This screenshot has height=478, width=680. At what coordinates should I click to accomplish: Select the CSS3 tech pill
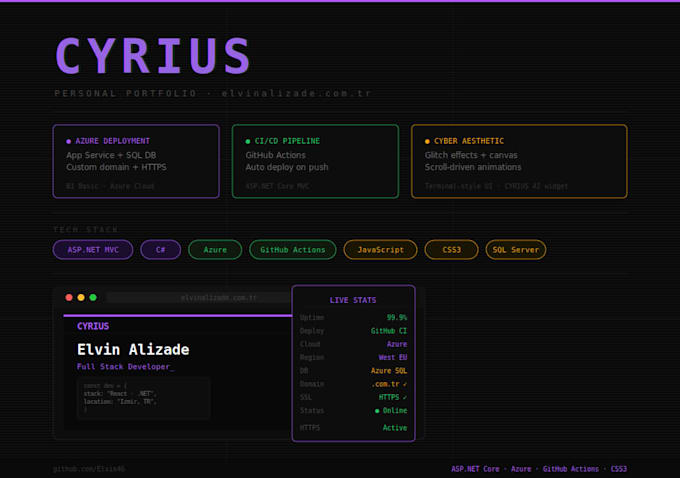pyautogui.click(x=451, y=250)
